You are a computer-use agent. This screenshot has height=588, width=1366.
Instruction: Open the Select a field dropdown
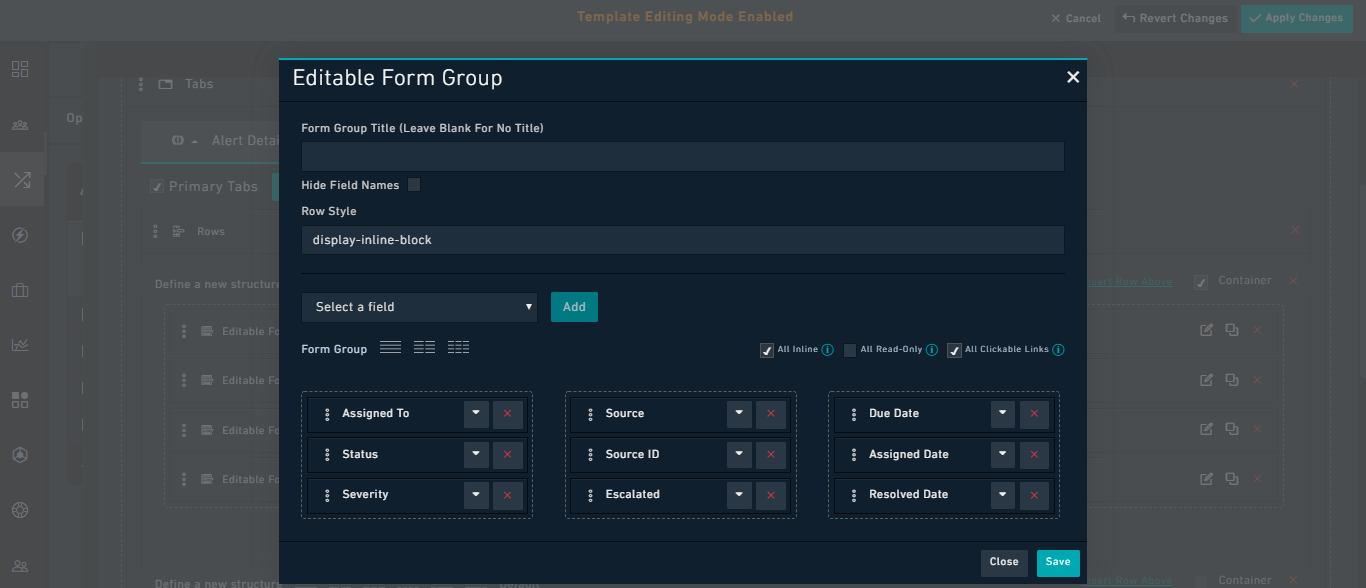(419, 306)
